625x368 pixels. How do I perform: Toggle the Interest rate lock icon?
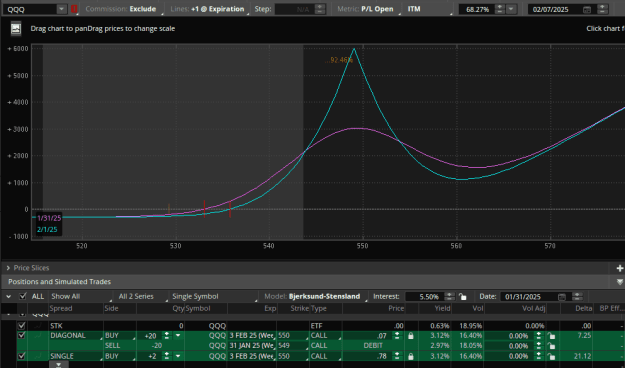[462, 297]
